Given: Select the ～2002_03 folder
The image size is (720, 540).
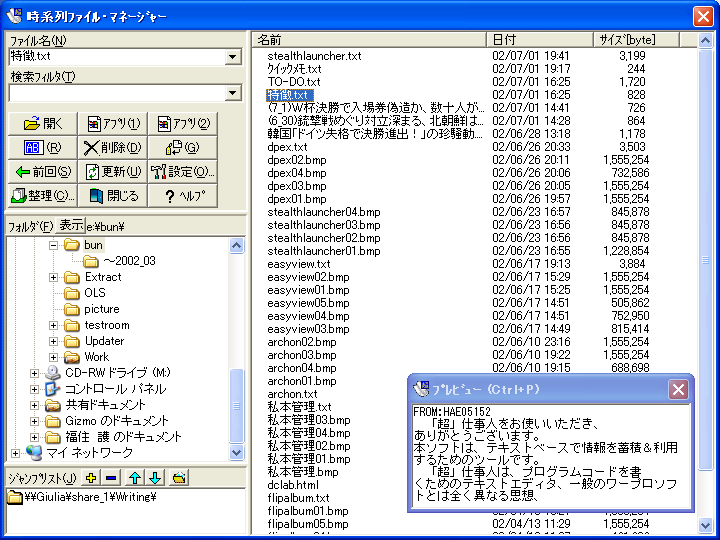Looking at the screenshot, I should coord(129,261).
